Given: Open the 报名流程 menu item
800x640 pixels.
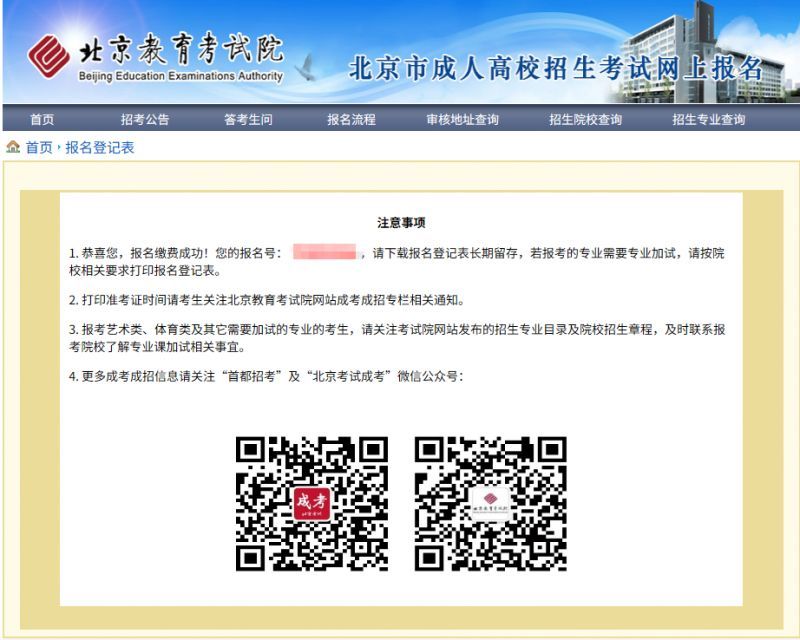Looking at the screenshot, I should point(352,119).
